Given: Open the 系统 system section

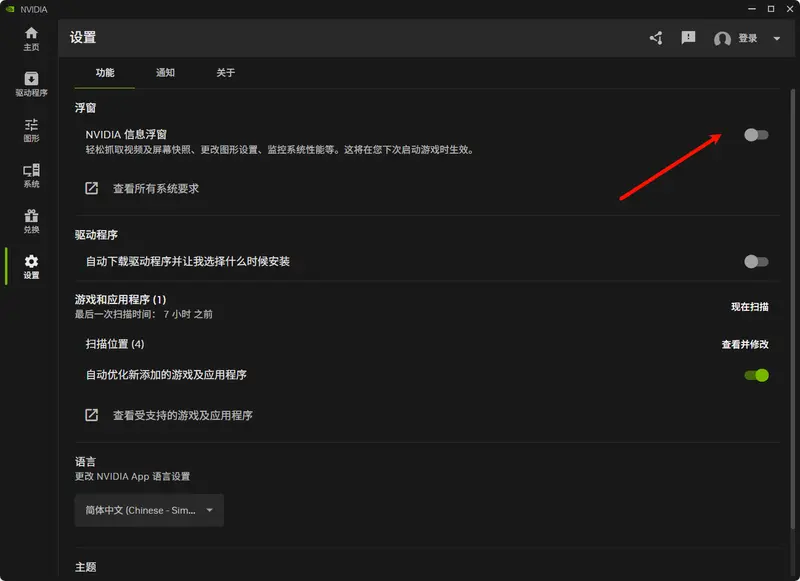Looking at the screenshot, I should 31,175.
